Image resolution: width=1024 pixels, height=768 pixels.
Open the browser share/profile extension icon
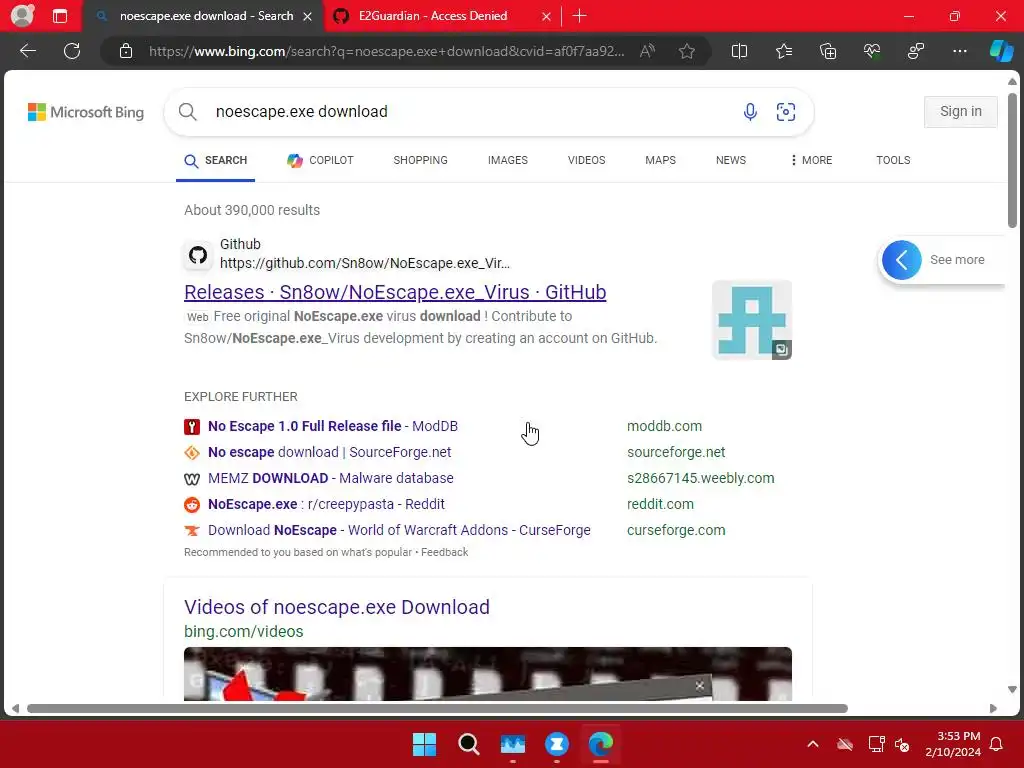pyautogui.click(x=916, y=51)
